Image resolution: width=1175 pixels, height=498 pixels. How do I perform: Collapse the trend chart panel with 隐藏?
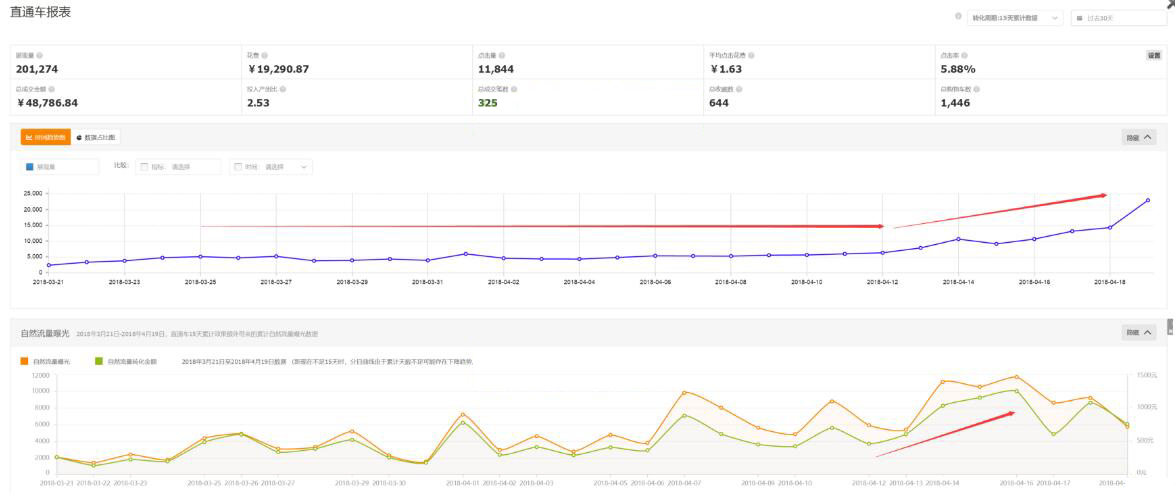tap(1139, 138)
